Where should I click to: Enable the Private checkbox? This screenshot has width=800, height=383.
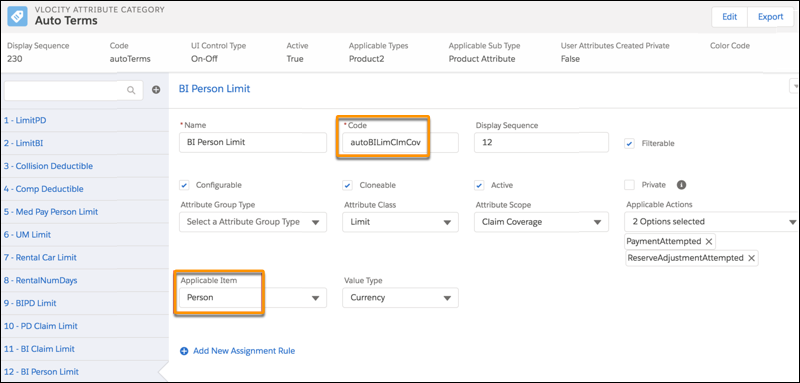630,185
